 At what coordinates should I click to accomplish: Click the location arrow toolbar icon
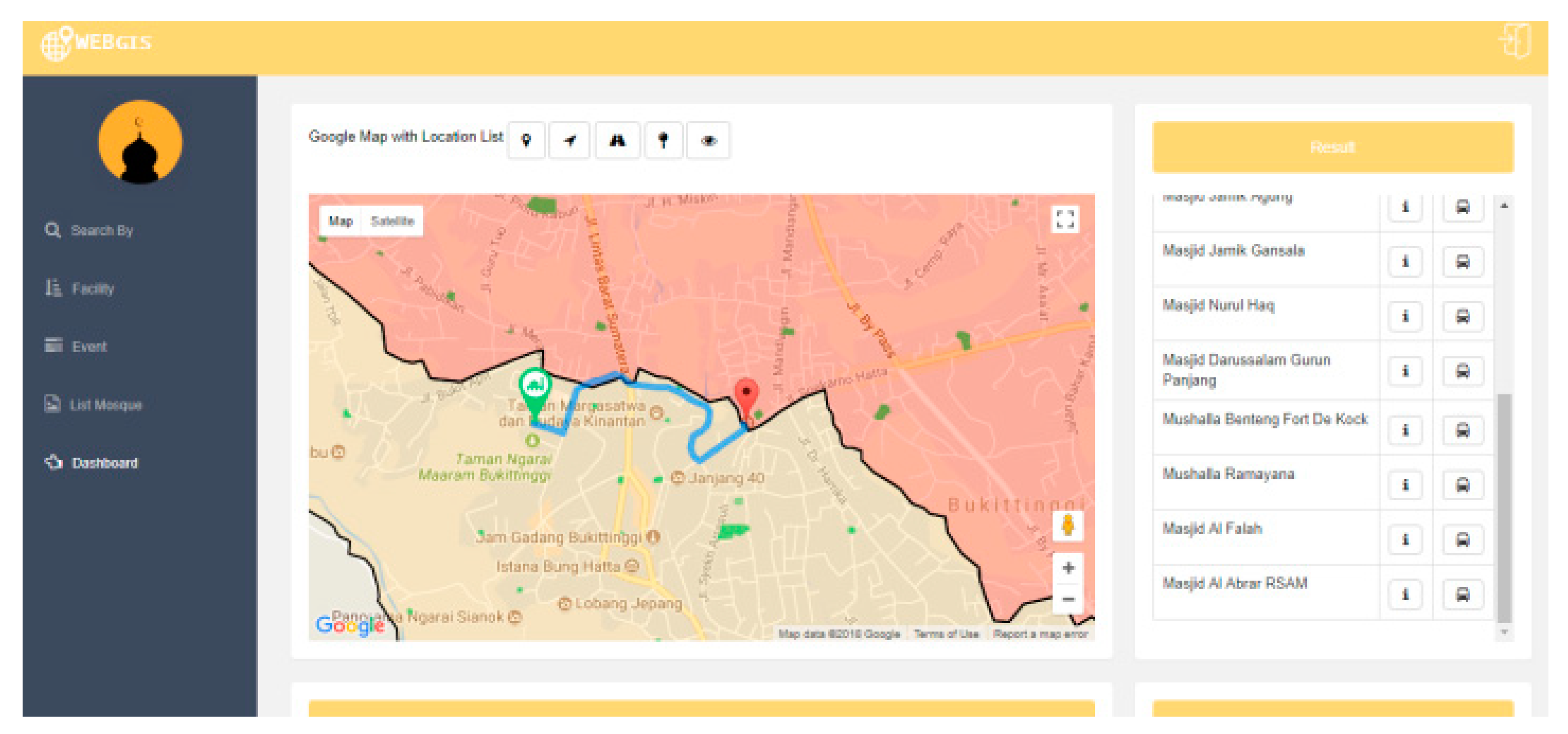[569, 141]
